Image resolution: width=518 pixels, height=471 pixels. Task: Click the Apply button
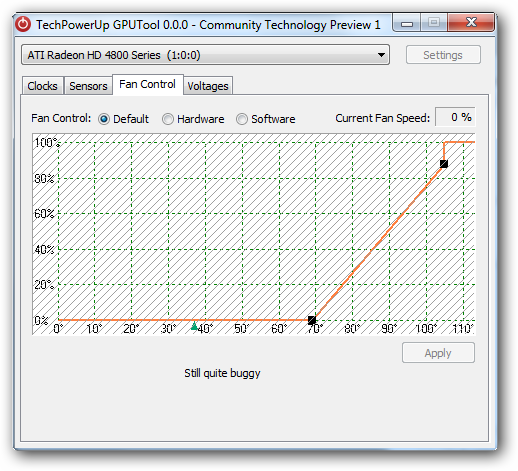tap(438, 353)
